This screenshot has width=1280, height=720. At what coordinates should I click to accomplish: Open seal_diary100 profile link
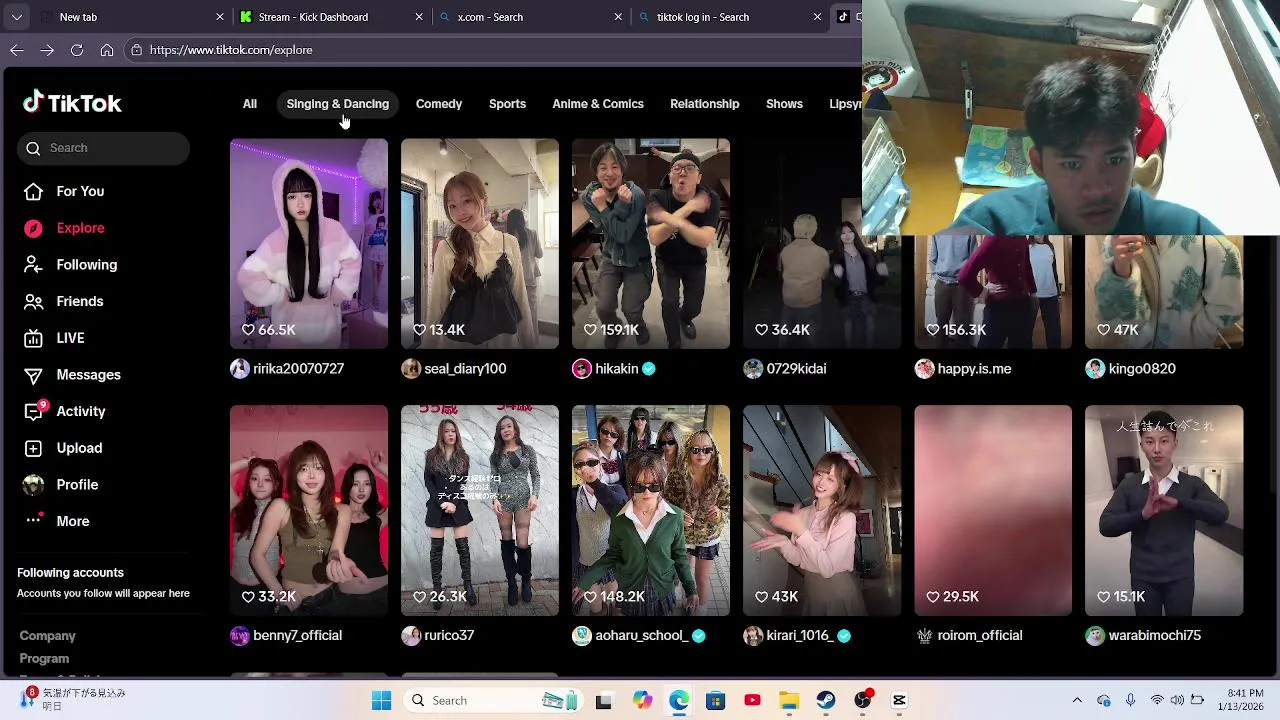(x=465, y=369)
